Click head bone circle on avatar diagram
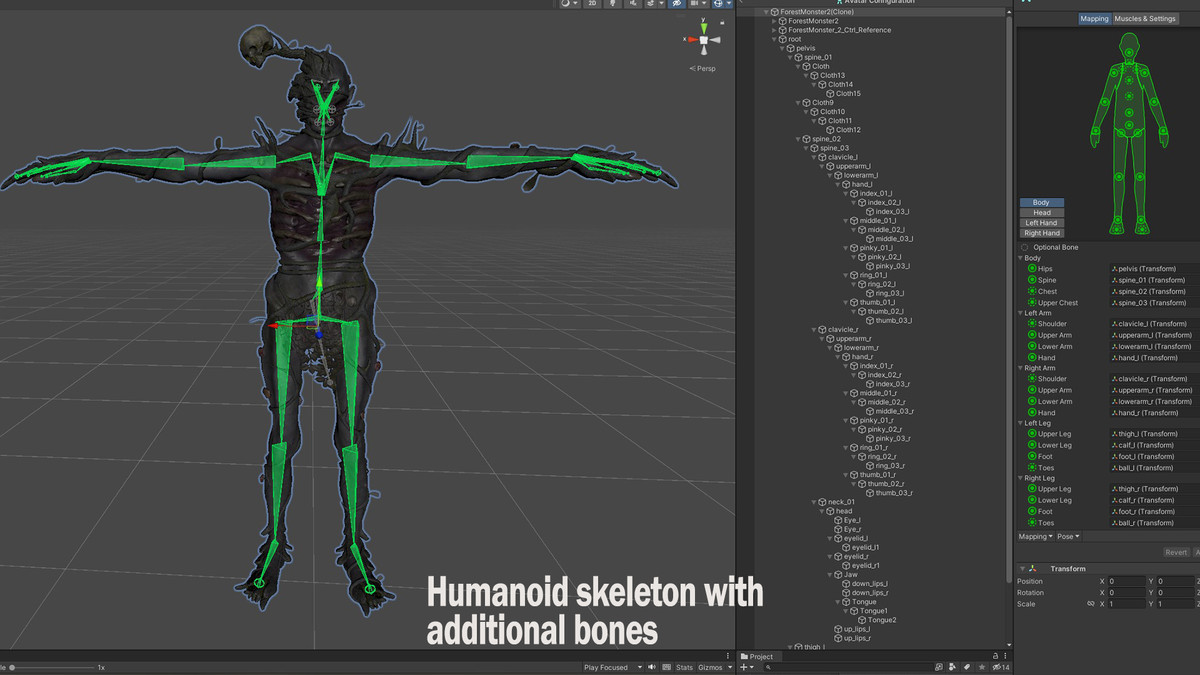Image resolution: width=1200 pixels, height=675 pixels. click(1129, 52)
